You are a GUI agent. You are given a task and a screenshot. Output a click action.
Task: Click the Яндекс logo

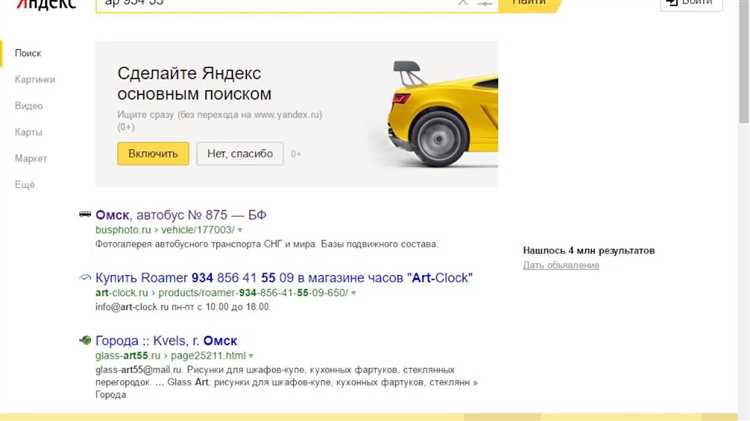pyautogui.click(x=46, y=4)
